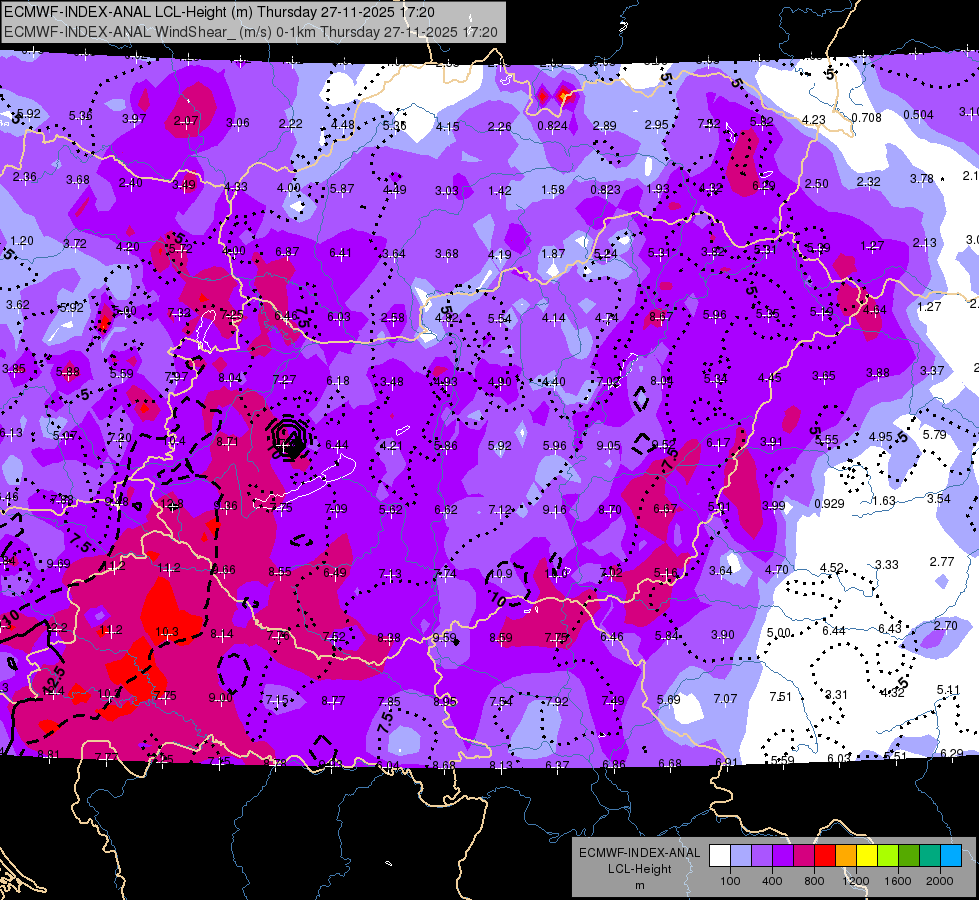The height and width of the screenshot is (900, 979).
Task: Click the legend tick label "2000"
Action: (x=940, y=881)
